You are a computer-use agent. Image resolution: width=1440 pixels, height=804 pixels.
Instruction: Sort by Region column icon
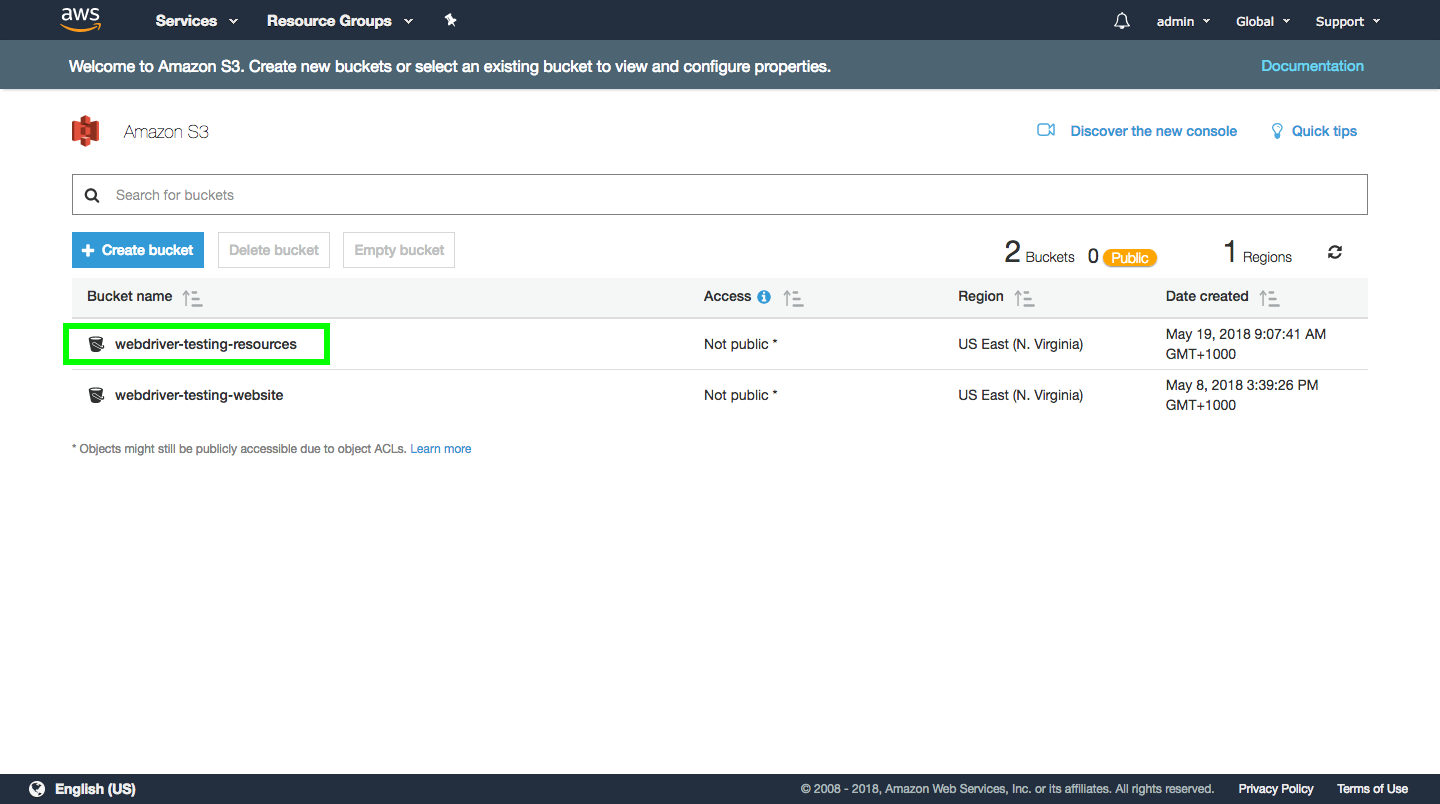coord(1023,298)
